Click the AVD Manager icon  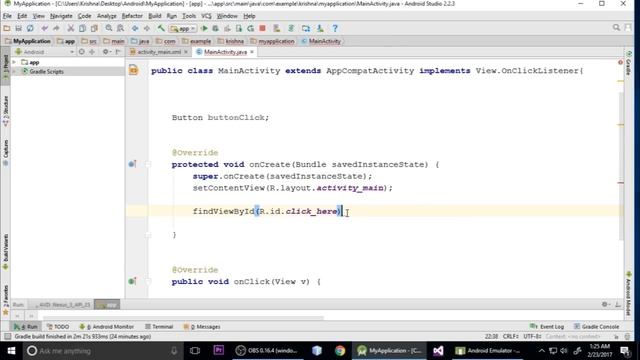[306, 28]
